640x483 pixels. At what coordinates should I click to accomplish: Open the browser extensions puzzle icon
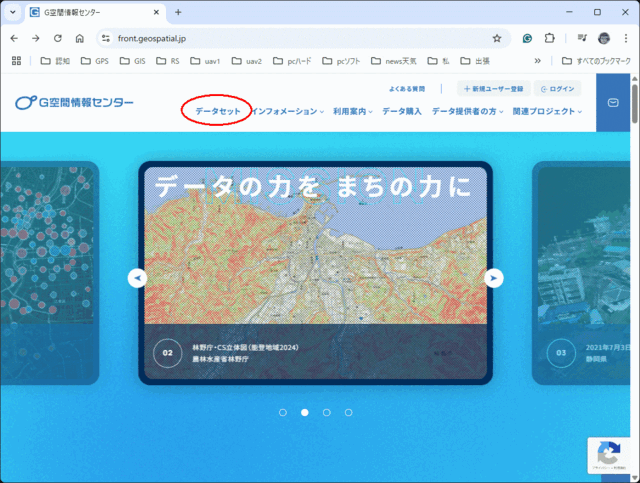[x=550, y=38]
